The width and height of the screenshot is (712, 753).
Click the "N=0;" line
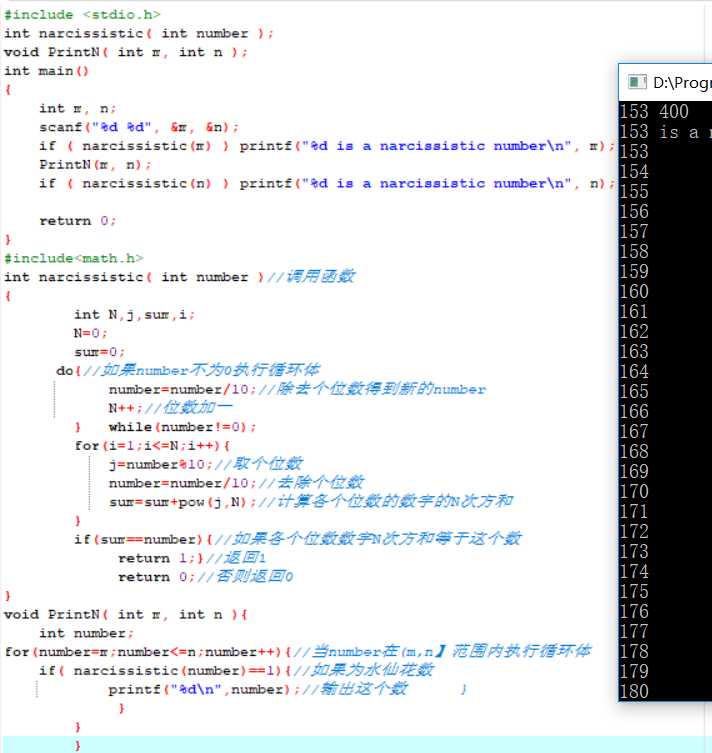[x=90, y=333]
